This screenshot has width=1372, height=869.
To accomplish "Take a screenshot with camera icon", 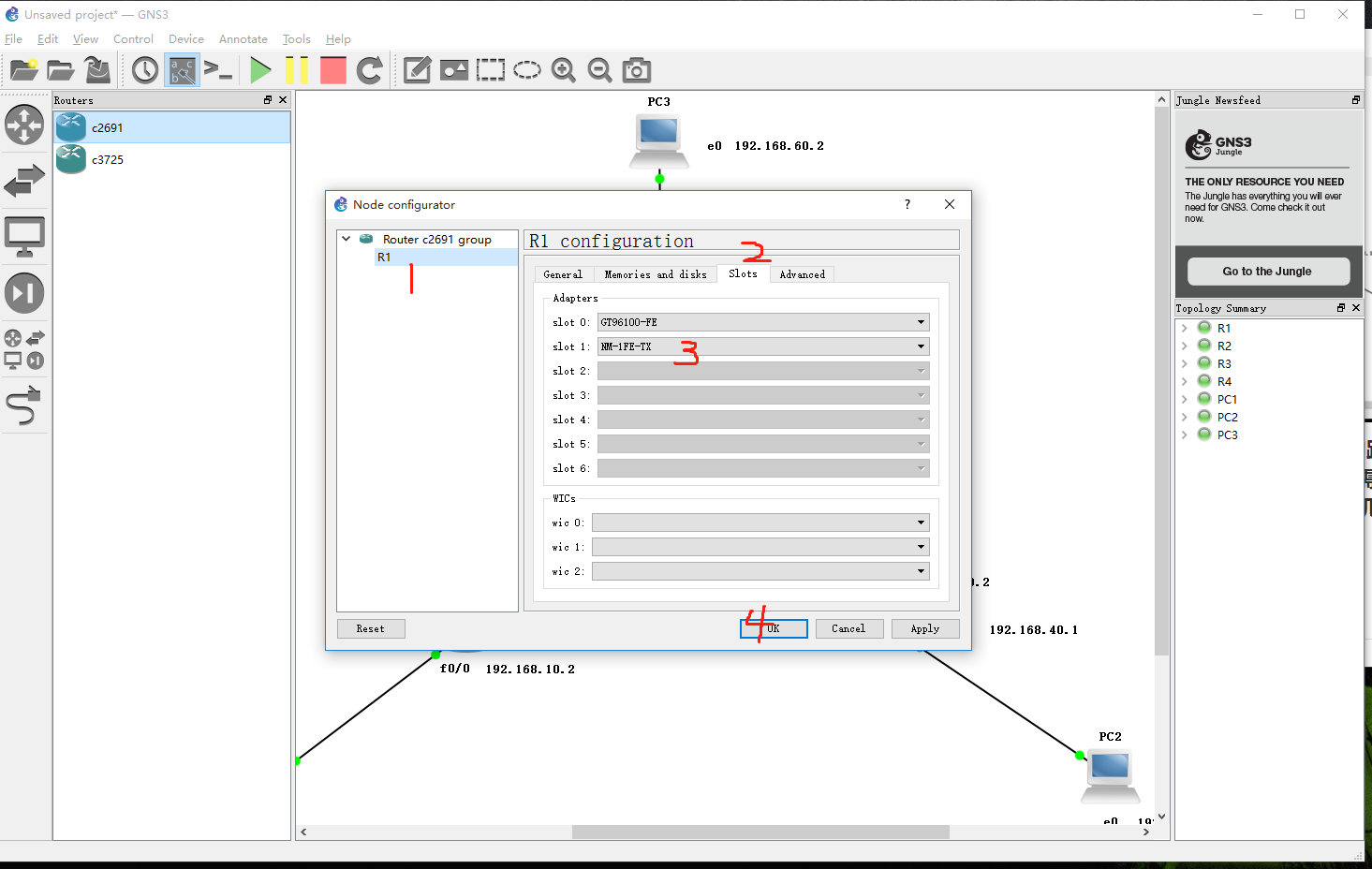I will point(637,70).
